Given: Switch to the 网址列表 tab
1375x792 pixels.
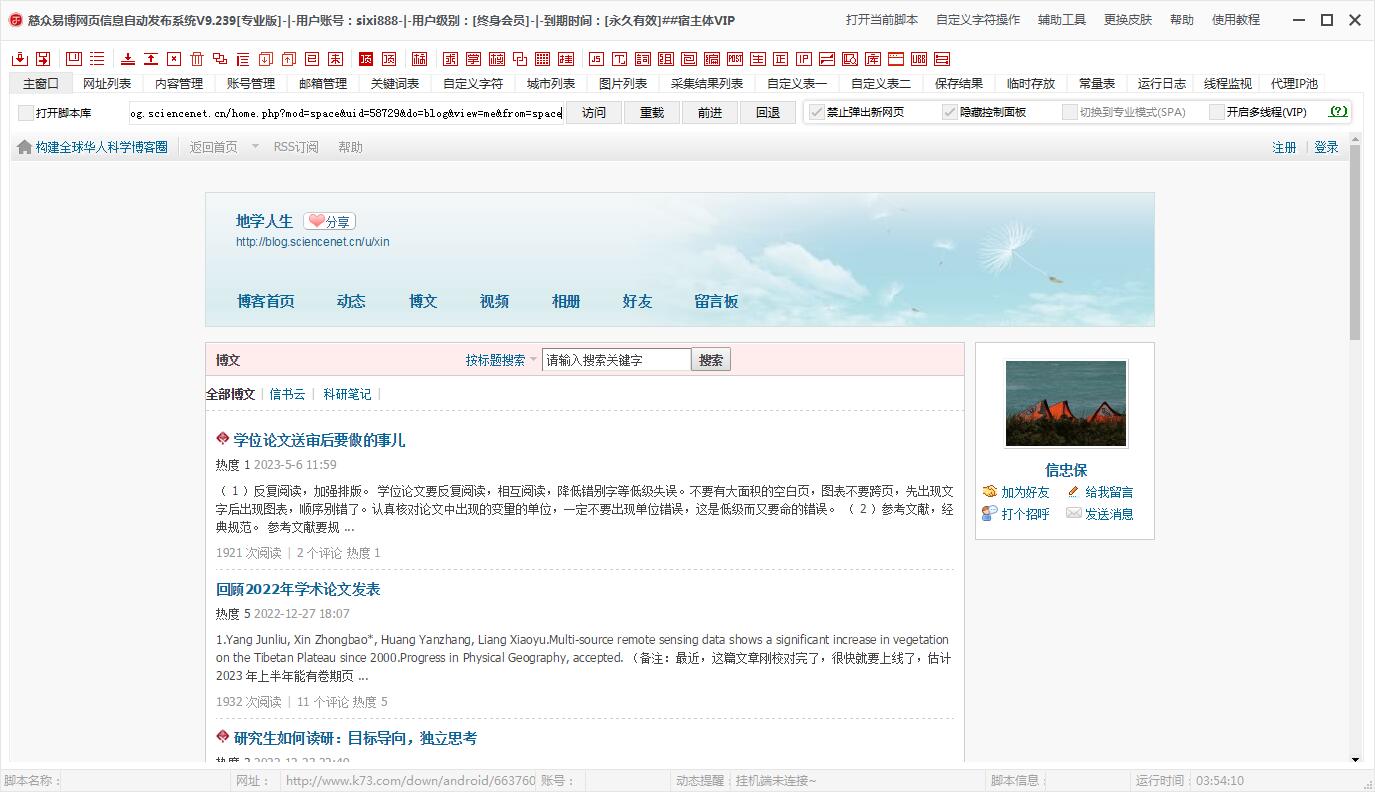Looking at the screenshot, I should [107, 84].
